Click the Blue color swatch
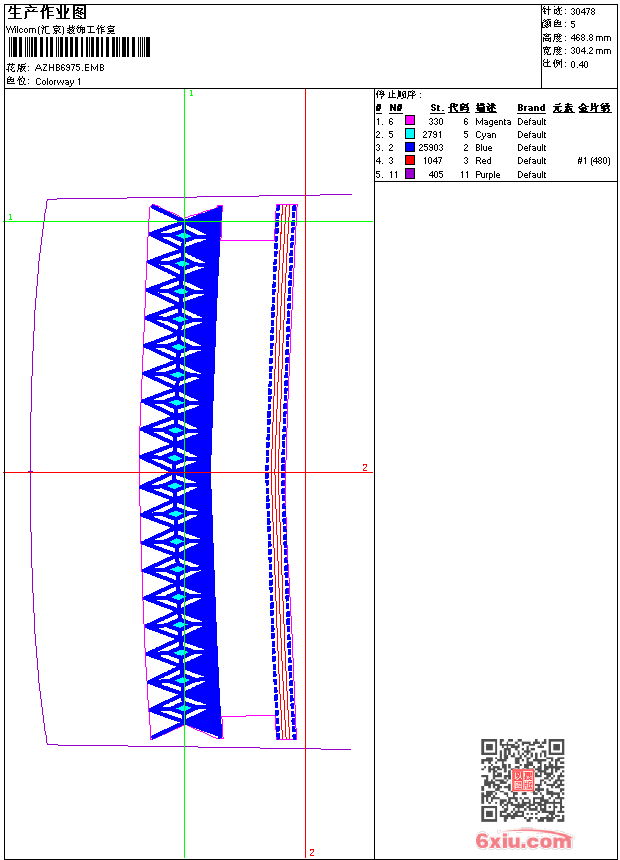The width and height of the screenshot is (620, 860). coord(409,147)
